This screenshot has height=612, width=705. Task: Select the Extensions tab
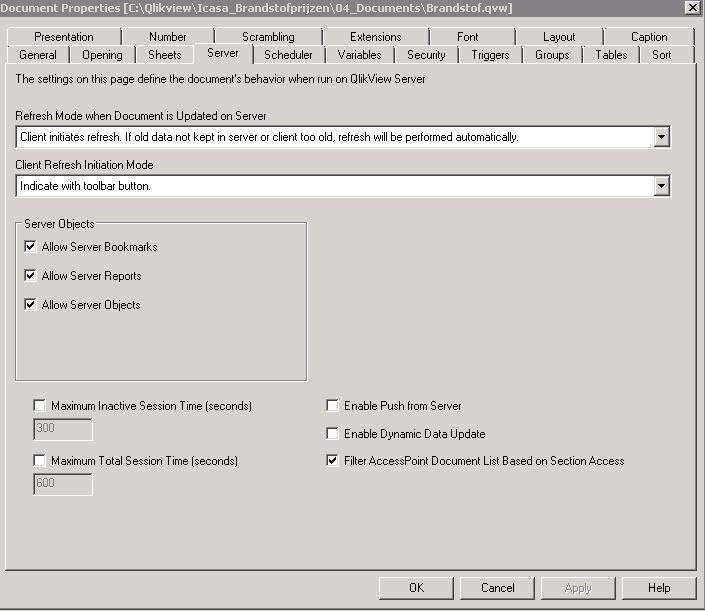point(376,36)
